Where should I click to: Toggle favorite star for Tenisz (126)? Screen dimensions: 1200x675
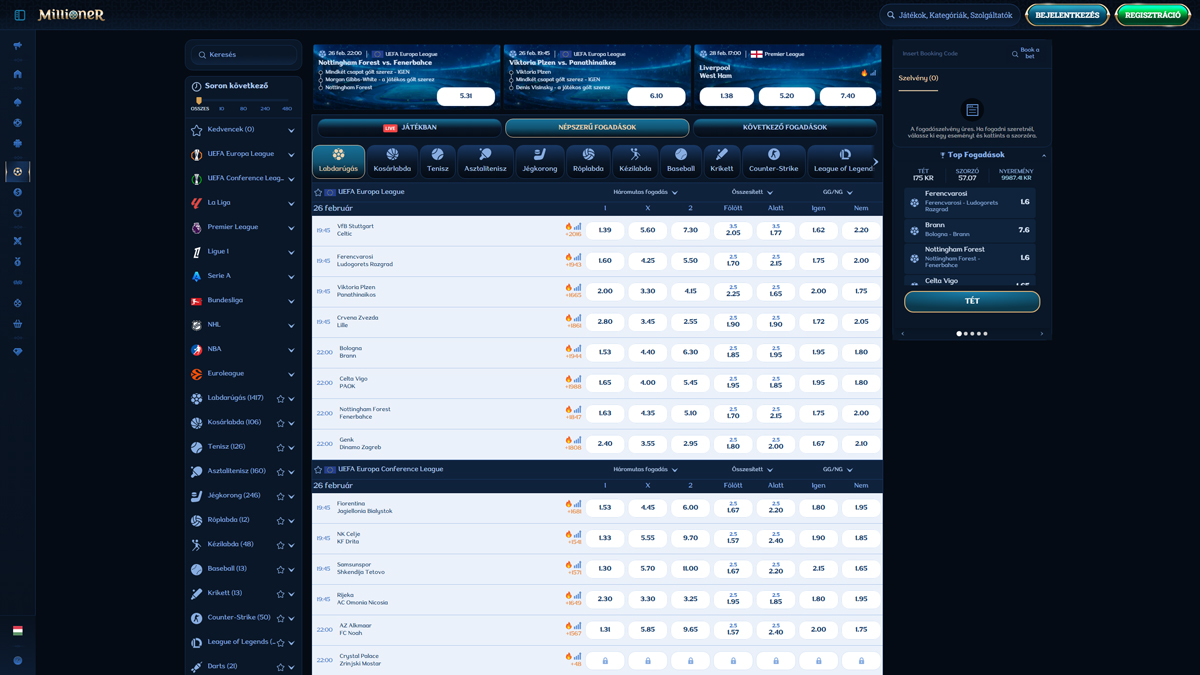(280, 447)
